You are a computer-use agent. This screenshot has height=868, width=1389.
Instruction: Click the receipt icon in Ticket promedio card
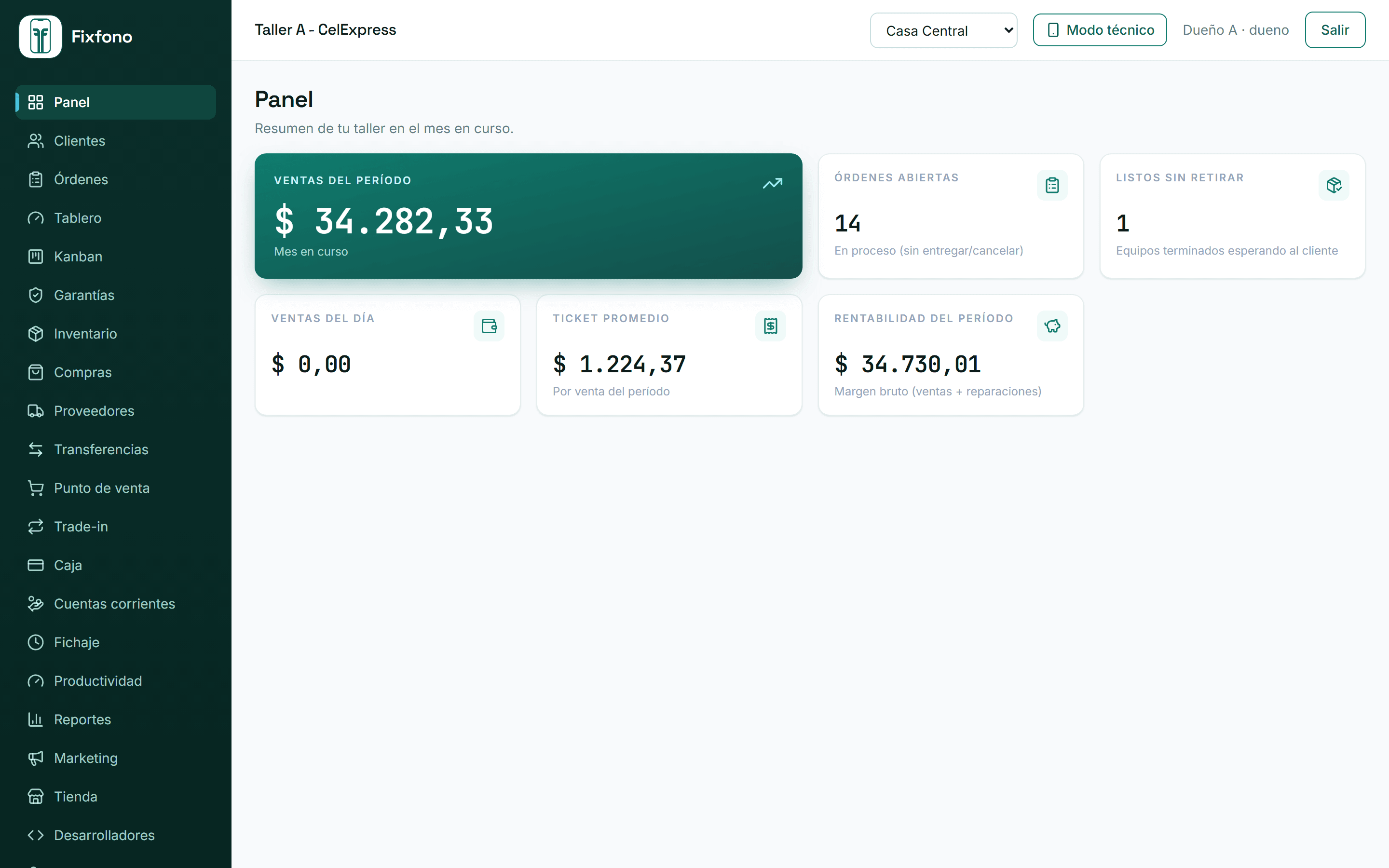click(771, 326)
